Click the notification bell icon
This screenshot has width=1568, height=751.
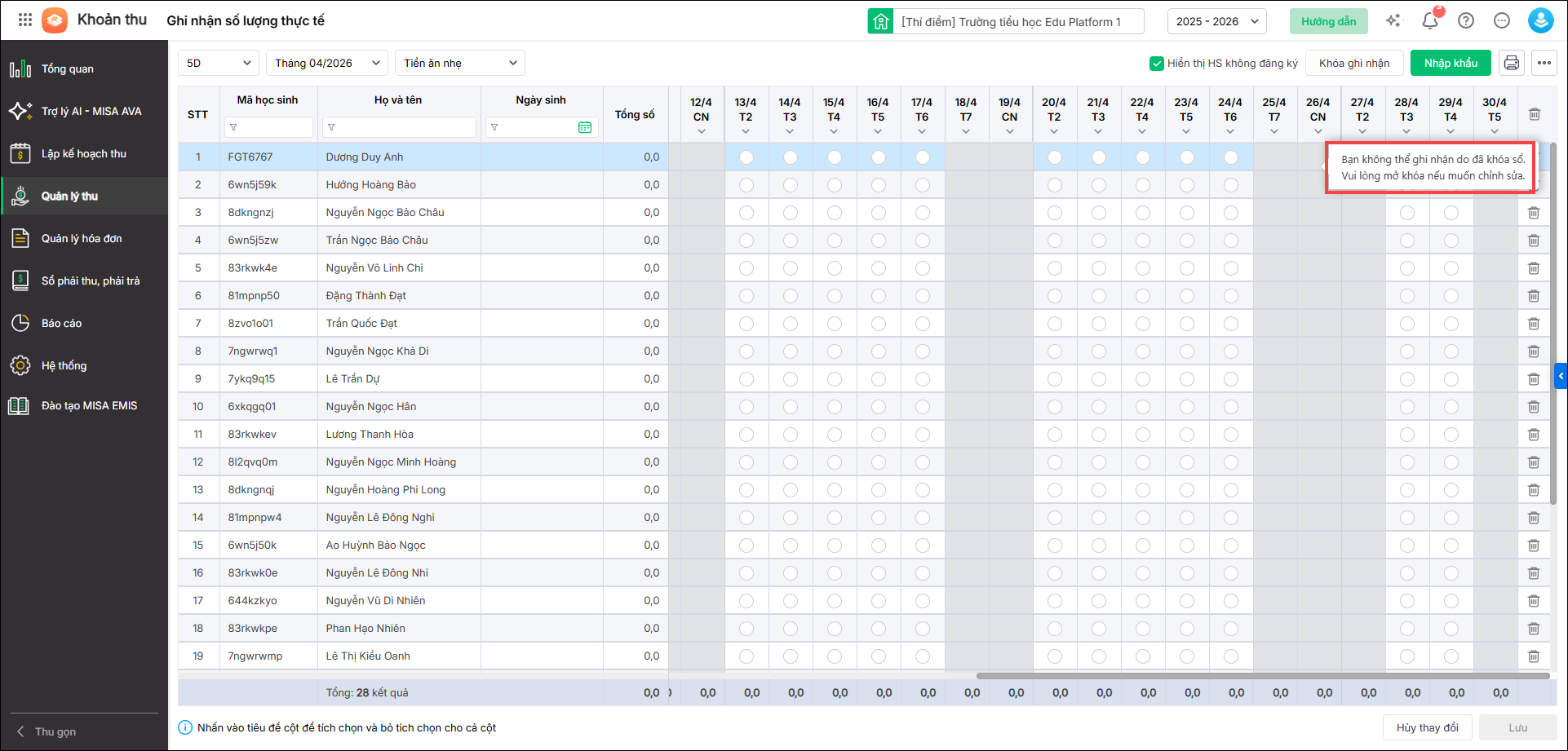tap(1429, 21)
